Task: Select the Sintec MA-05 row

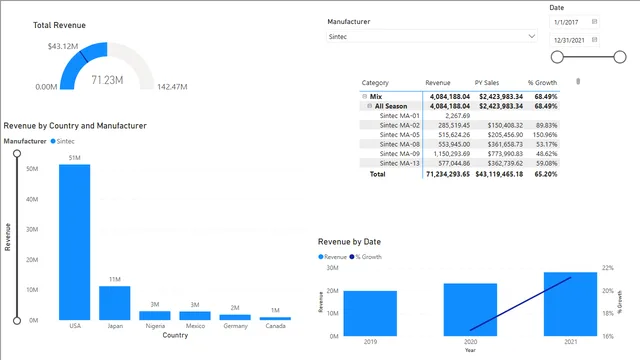Action: click(459, 135)
